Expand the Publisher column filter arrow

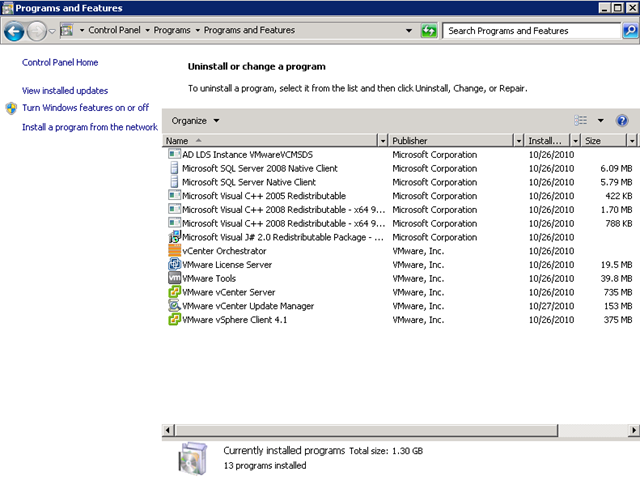(x=518, y=141)
